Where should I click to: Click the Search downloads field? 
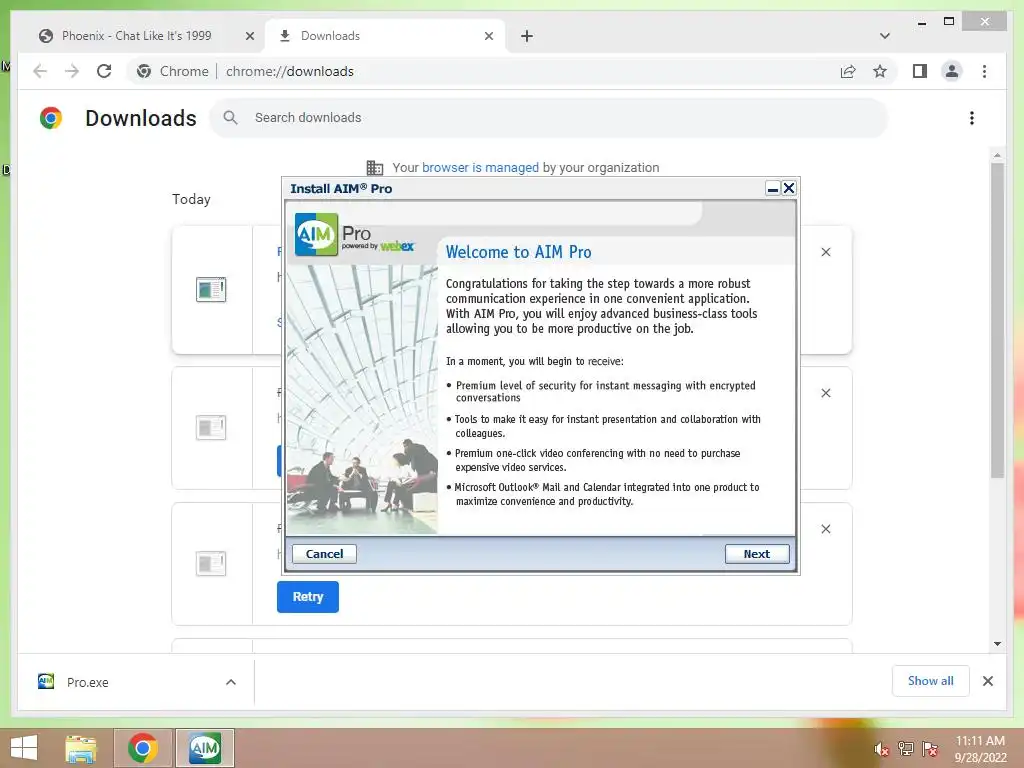(549, 118)
